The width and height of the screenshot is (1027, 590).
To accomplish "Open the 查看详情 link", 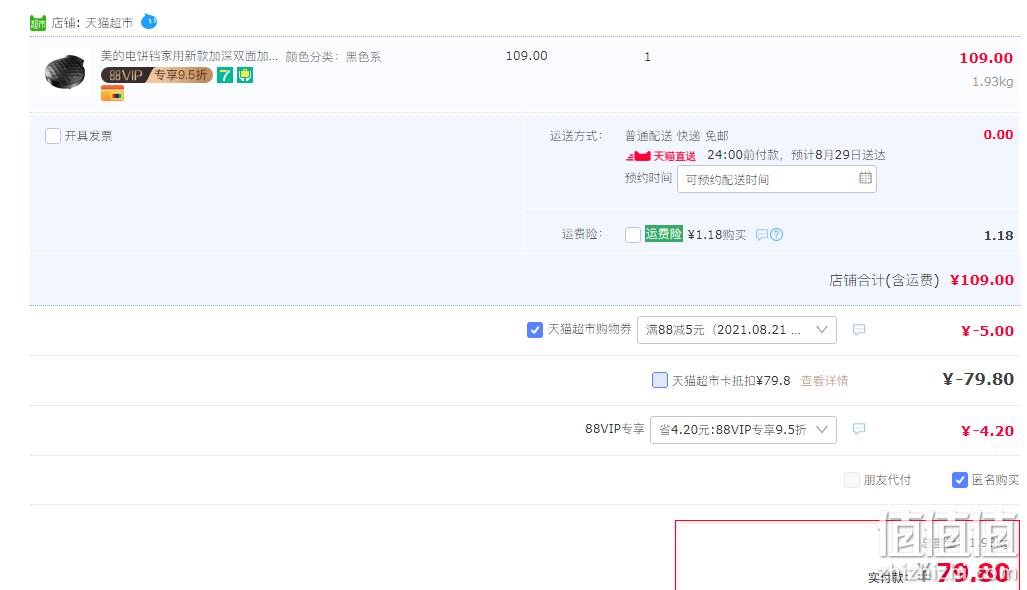I will [x=824, y=380].
